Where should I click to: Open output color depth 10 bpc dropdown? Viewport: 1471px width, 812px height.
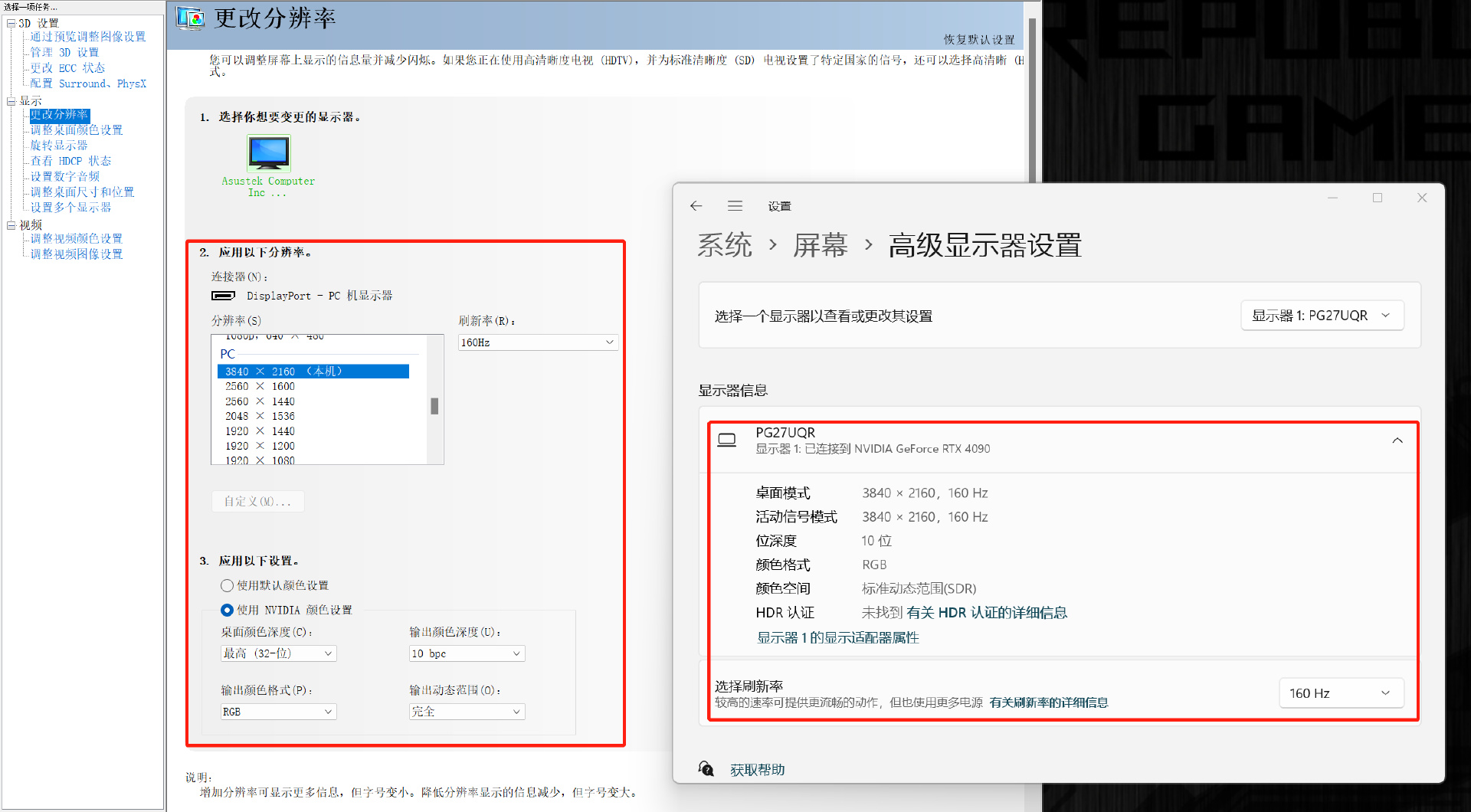pos(467,653)
